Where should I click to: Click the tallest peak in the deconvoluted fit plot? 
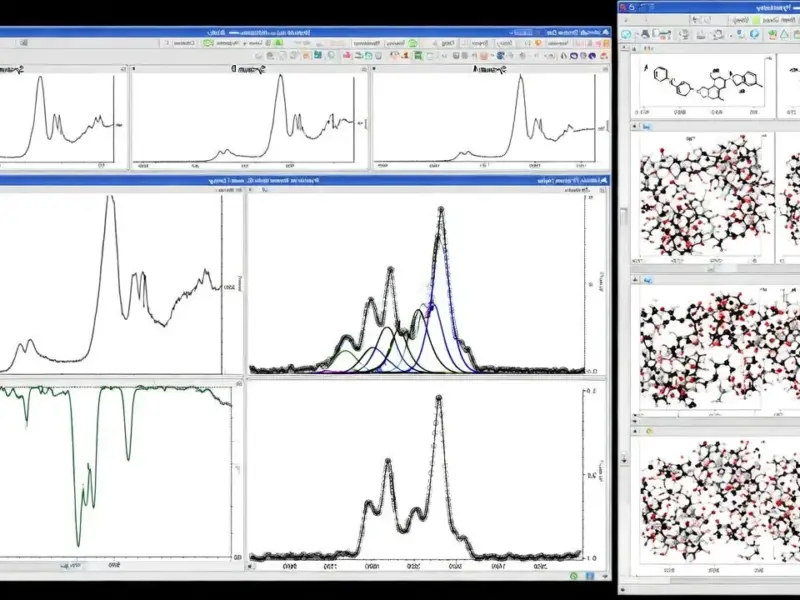click(441, 210)
